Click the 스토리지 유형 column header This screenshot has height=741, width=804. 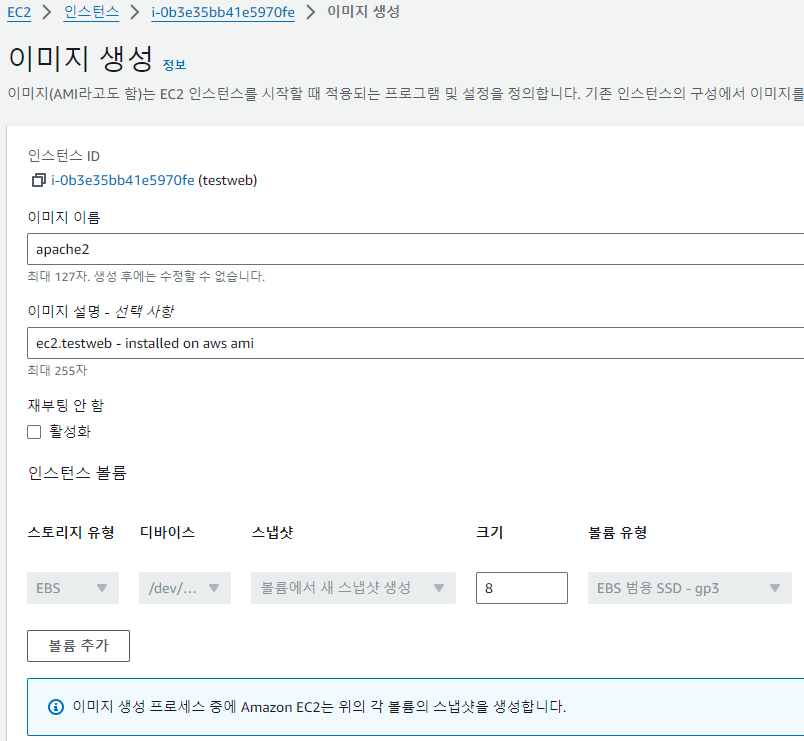pos(71,532)
